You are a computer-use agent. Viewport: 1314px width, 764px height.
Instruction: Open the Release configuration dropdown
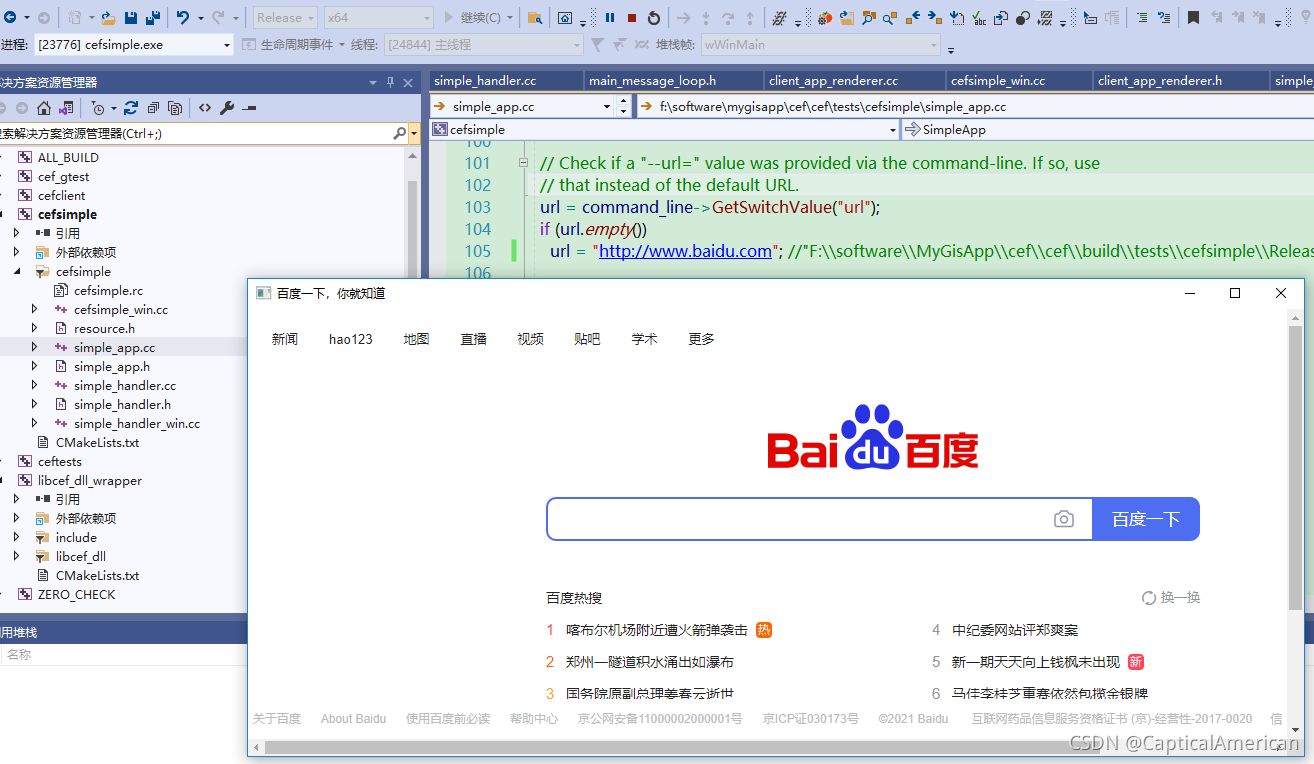285,17
